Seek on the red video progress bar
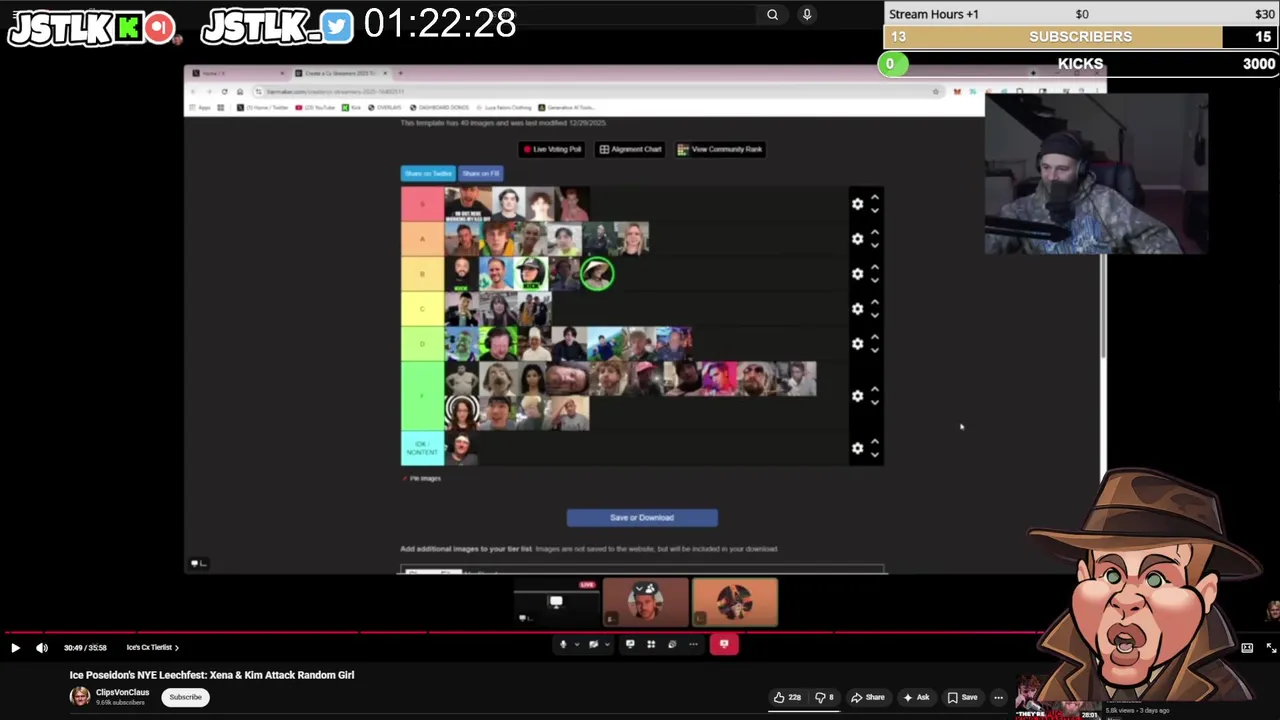 tap(520, 633)
